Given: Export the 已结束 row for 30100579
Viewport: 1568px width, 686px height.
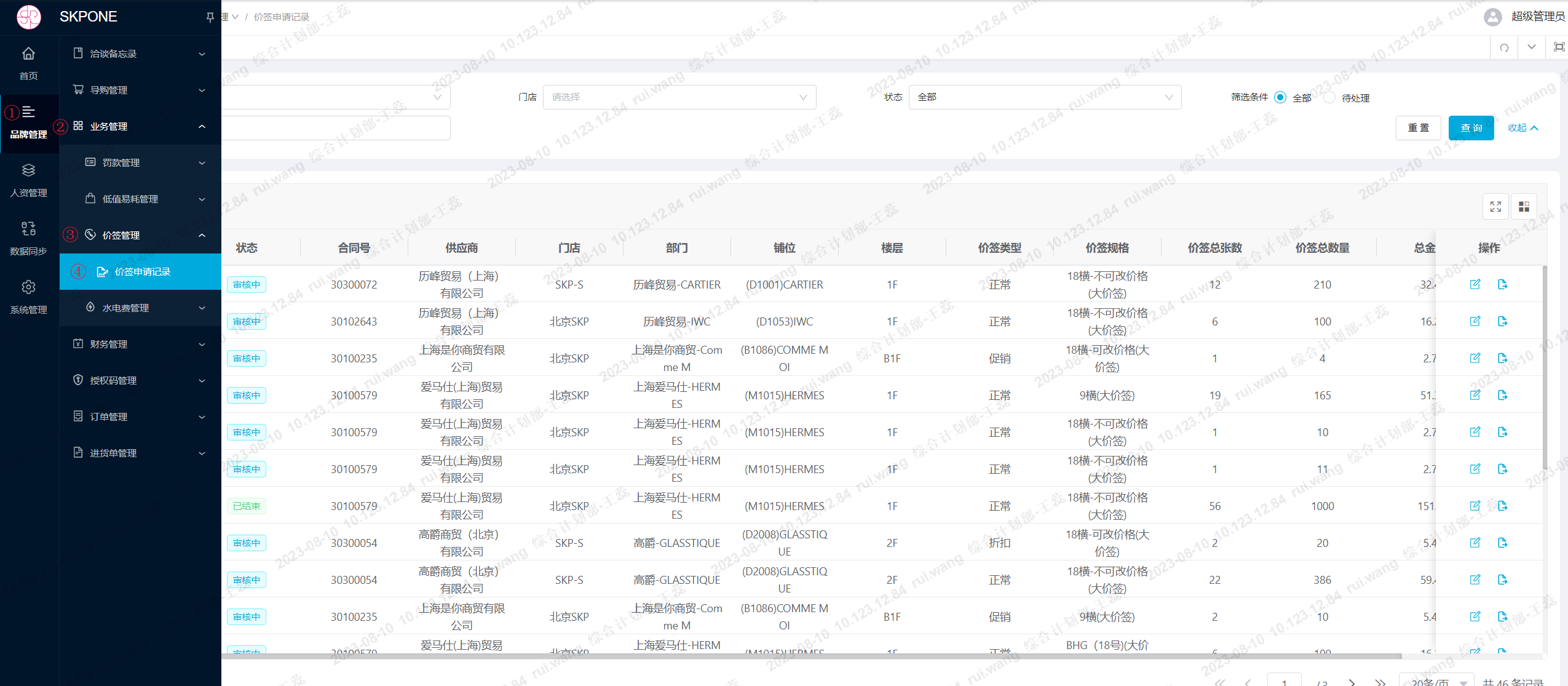Looking at the screenshot, I should (x=1502, y=506).
